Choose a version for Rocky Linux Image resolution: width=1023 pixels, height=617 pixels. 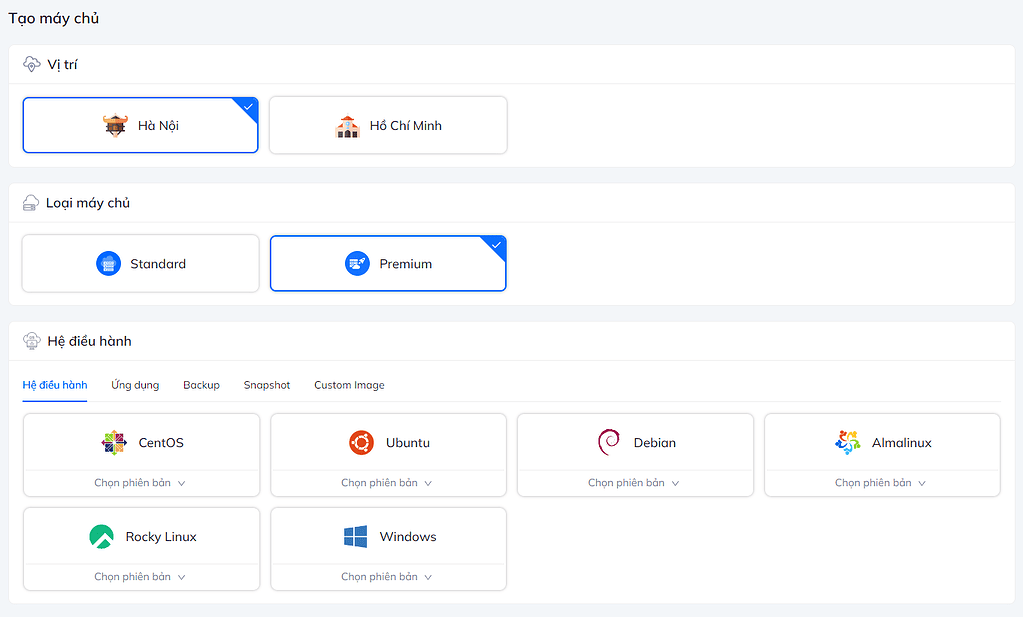(x=140, y=576)
